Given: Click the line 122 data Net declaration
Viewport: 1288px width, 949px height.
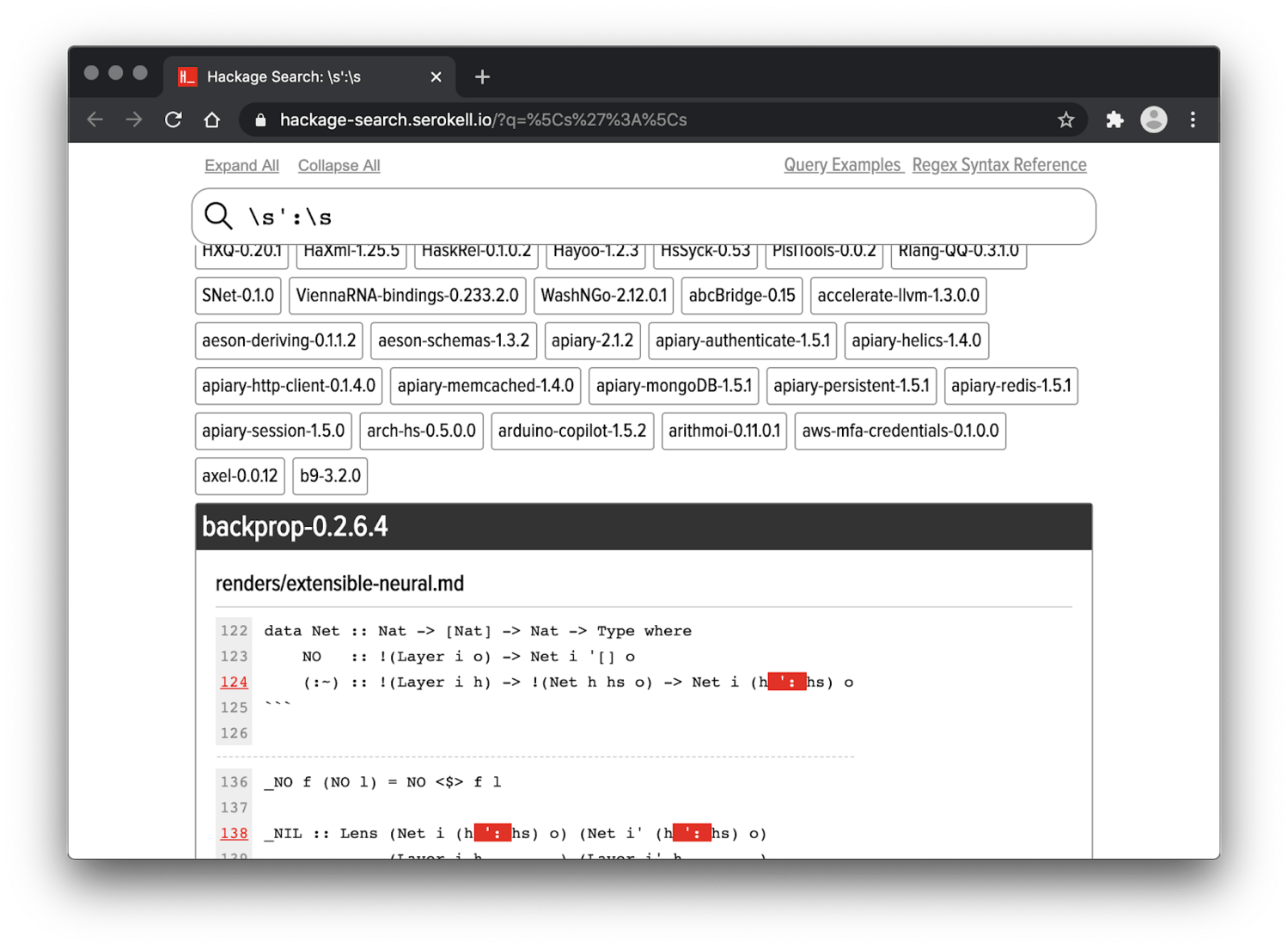Looking at the screenshot, I should pos(478,631).
